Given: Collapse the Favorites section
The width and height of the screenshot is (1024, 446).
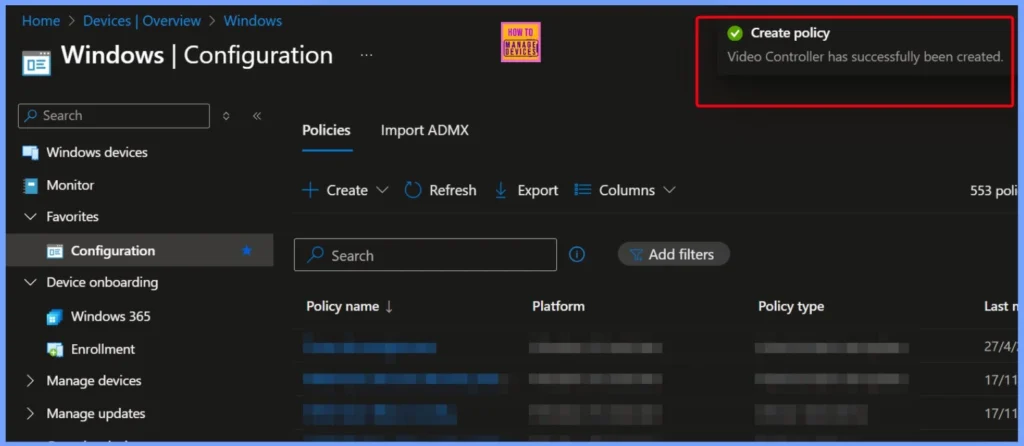Looking at the screenshot, I should click(30, 216).
